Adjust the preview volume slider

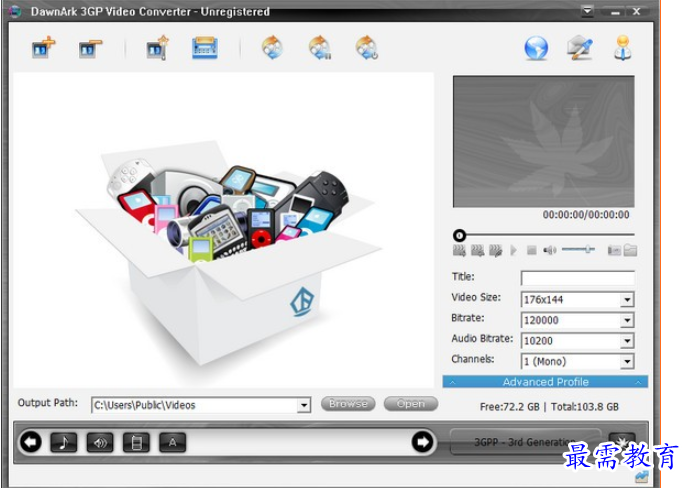[578, 250]
